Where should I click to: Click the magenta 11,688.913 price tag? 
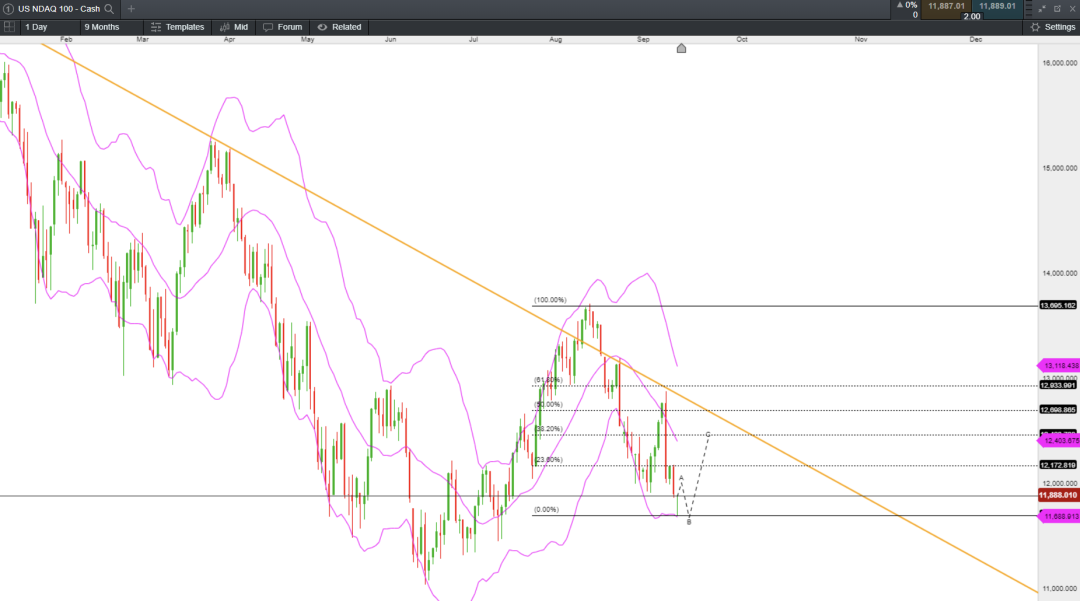point(1059,516)
